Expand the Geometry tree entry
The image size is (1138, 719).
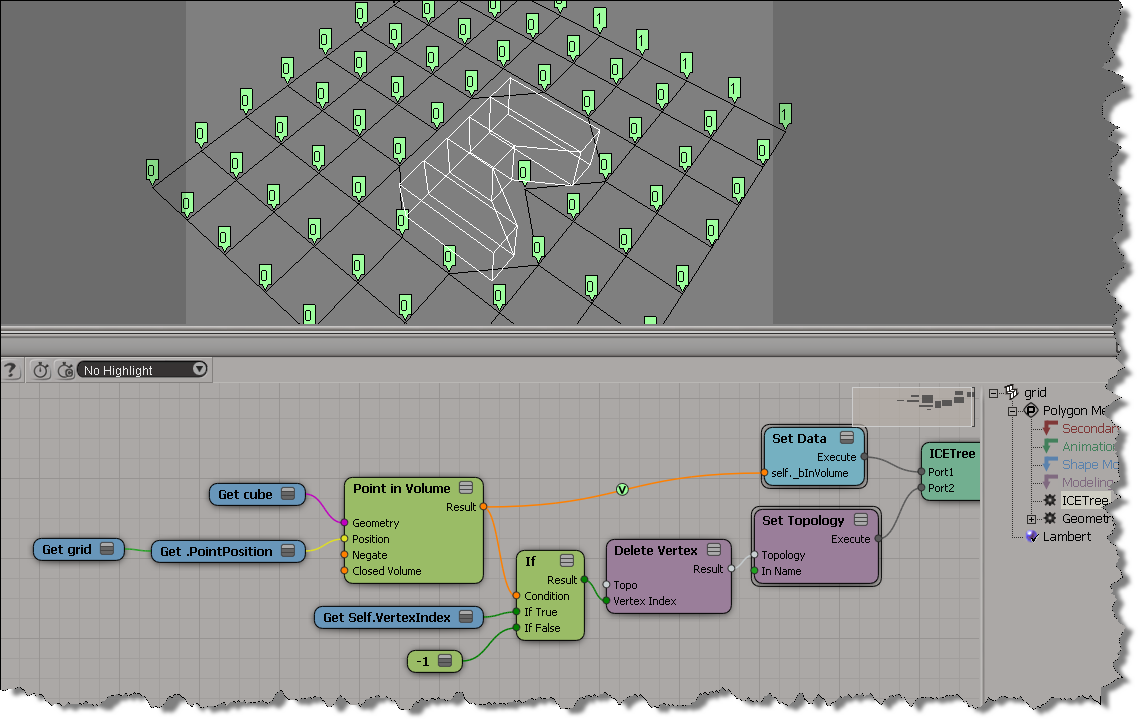pos(1032,518)
